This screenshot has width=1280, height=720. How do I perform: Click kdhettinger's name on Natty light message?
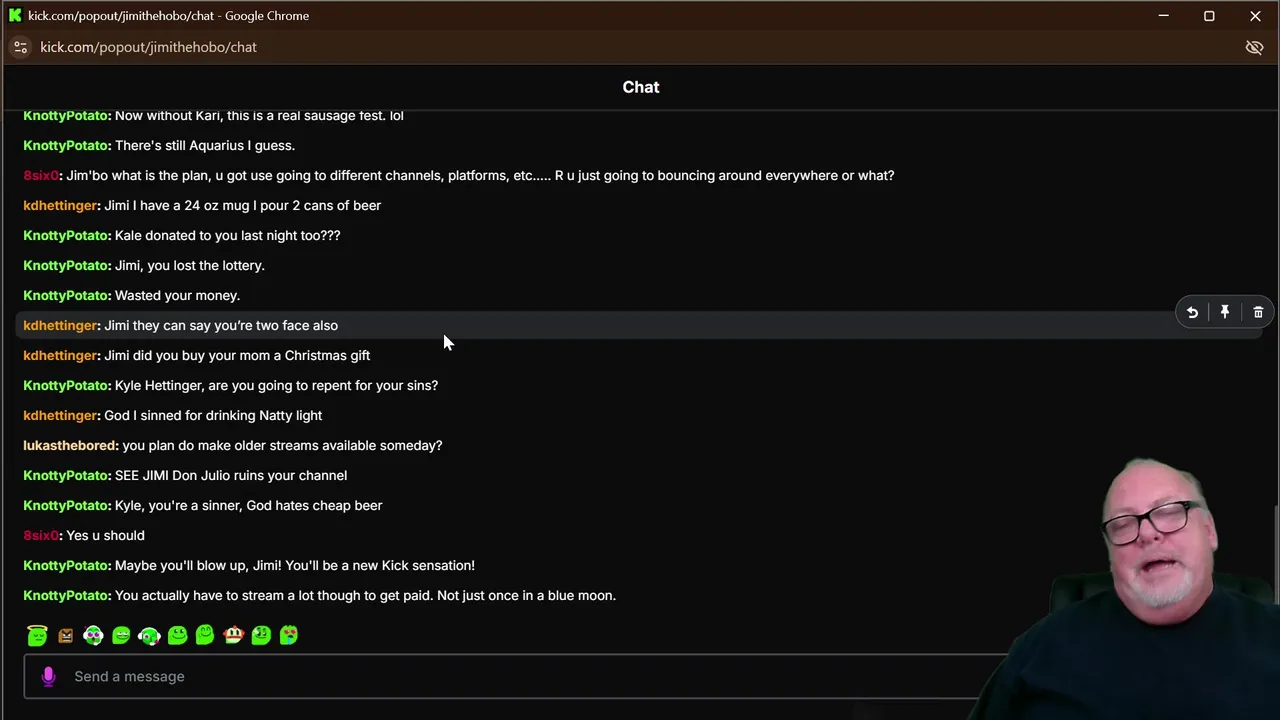(60, 415)
